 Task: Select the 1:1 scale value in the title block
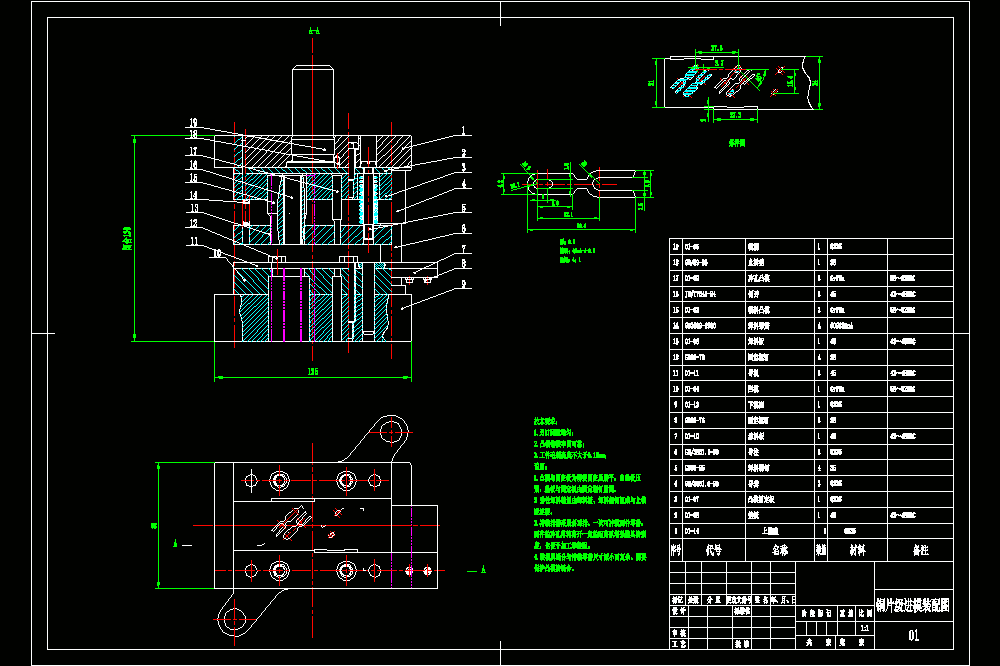pyautogui.click(x=865, y=628)
